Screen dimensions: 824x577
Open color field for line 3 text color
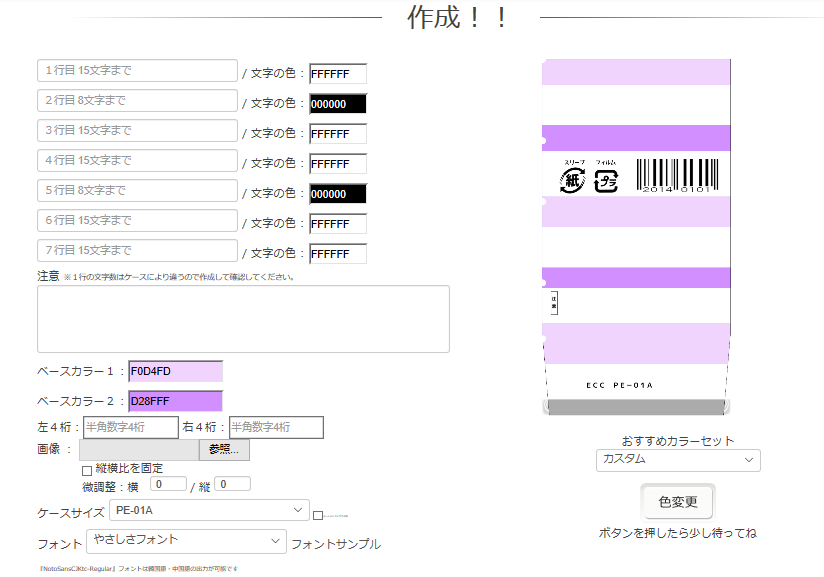pyautogui.click(x=338, y=133)
